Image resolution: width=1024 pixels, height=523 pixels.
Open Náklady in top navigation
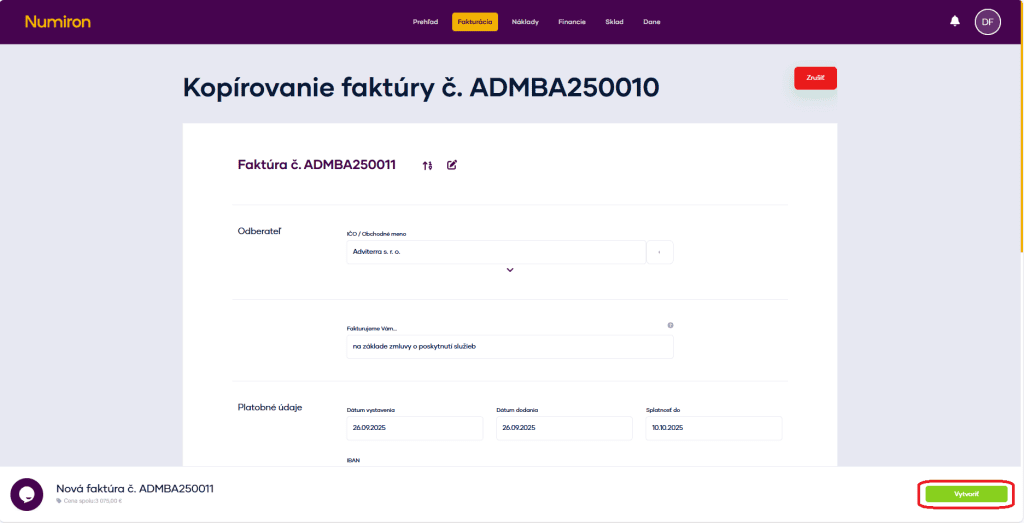pyautogui.click(x=525, y=22)
